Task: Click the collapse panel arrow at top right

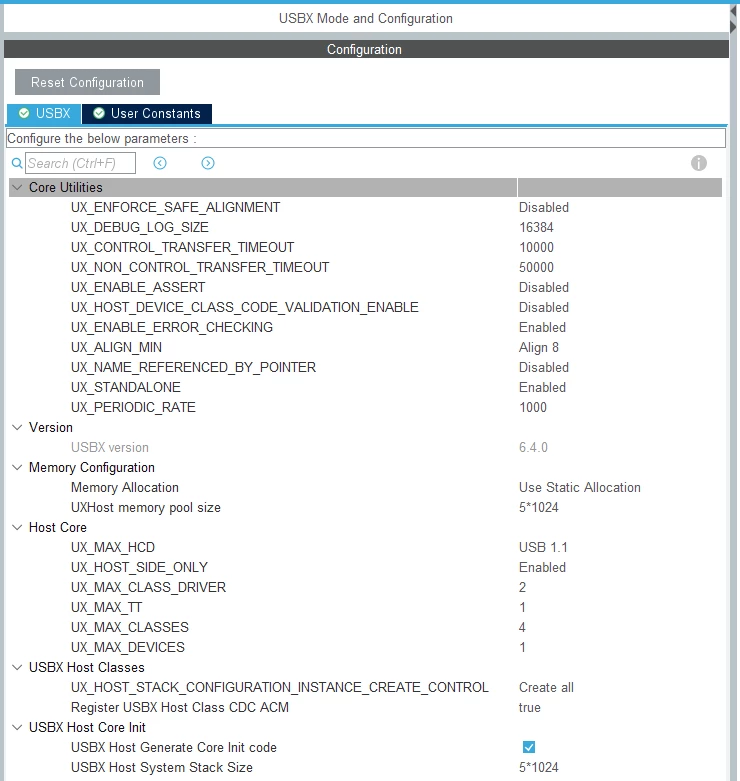Action: click(x=734, y=11)
